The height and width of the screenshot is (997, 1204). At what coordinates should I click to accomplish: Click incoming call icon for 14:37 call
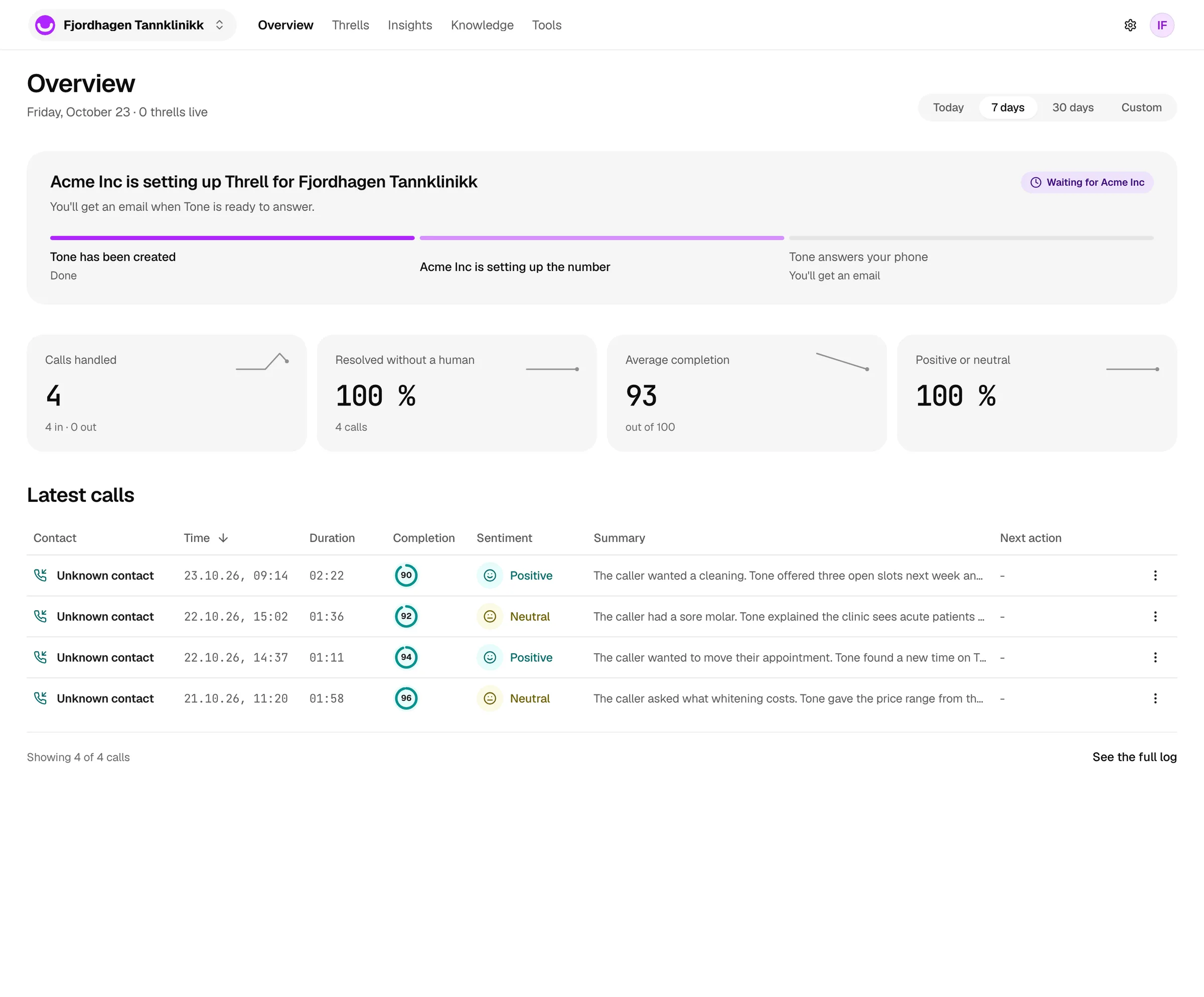click(40, 657)
